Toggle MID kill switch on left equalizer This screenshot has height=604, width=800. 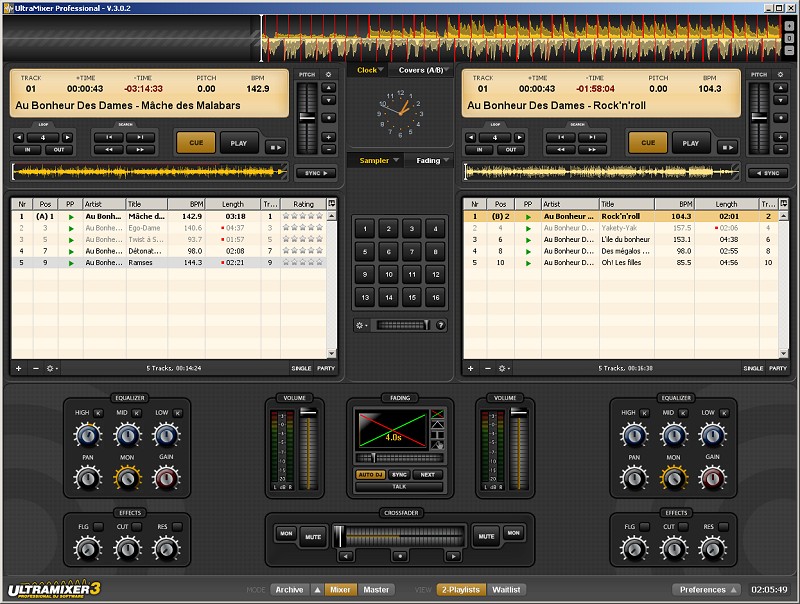pyautogui.click(x=137, y=413)
